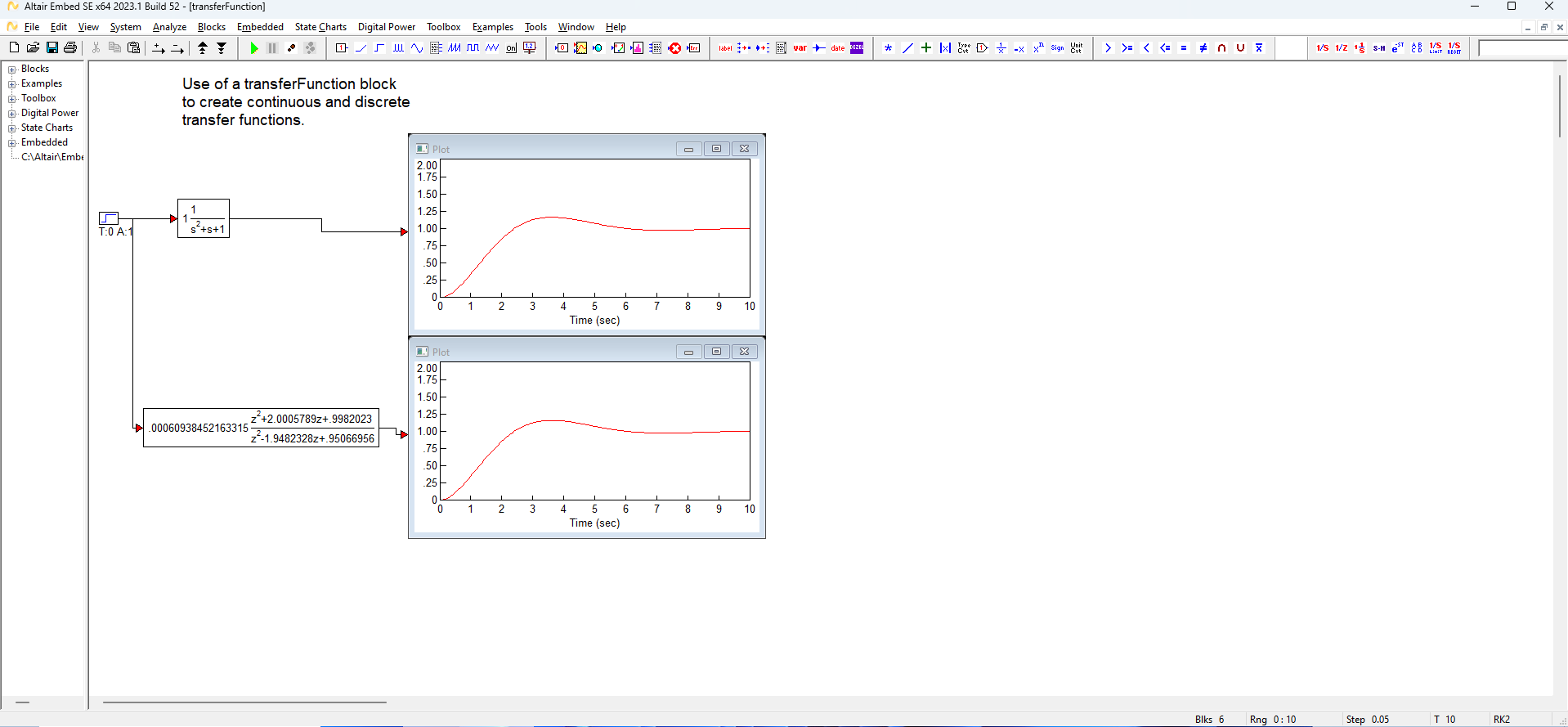Insert the red stop block icon

(x=674, y=48)
